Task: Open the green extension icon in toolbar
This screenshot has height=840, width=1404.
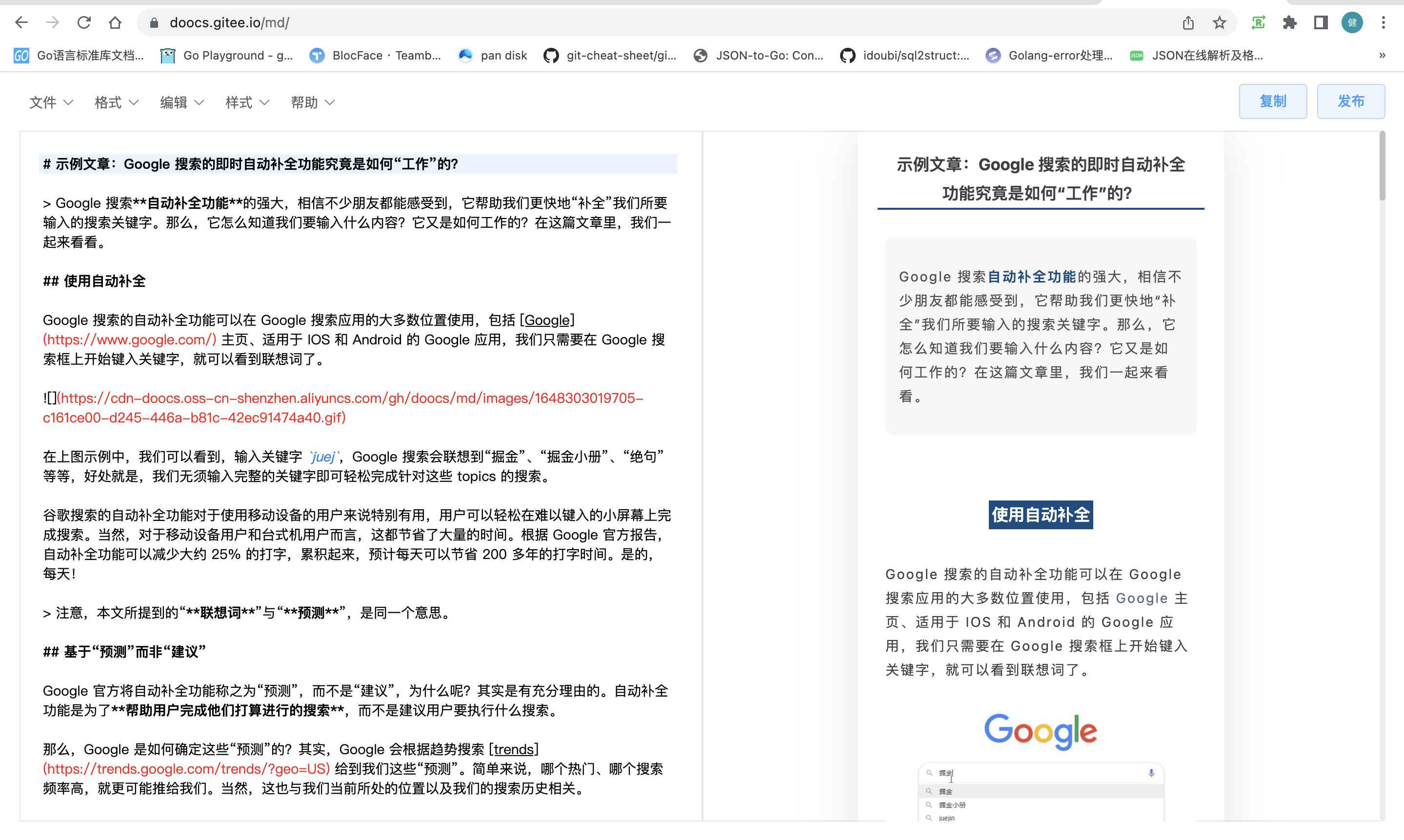Action: (1259, 22)
